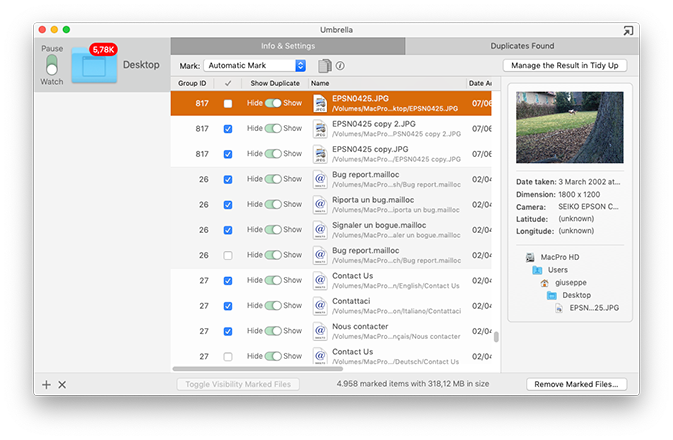
Task: Sort by Name column header
Action: click(x=385, y=83)
